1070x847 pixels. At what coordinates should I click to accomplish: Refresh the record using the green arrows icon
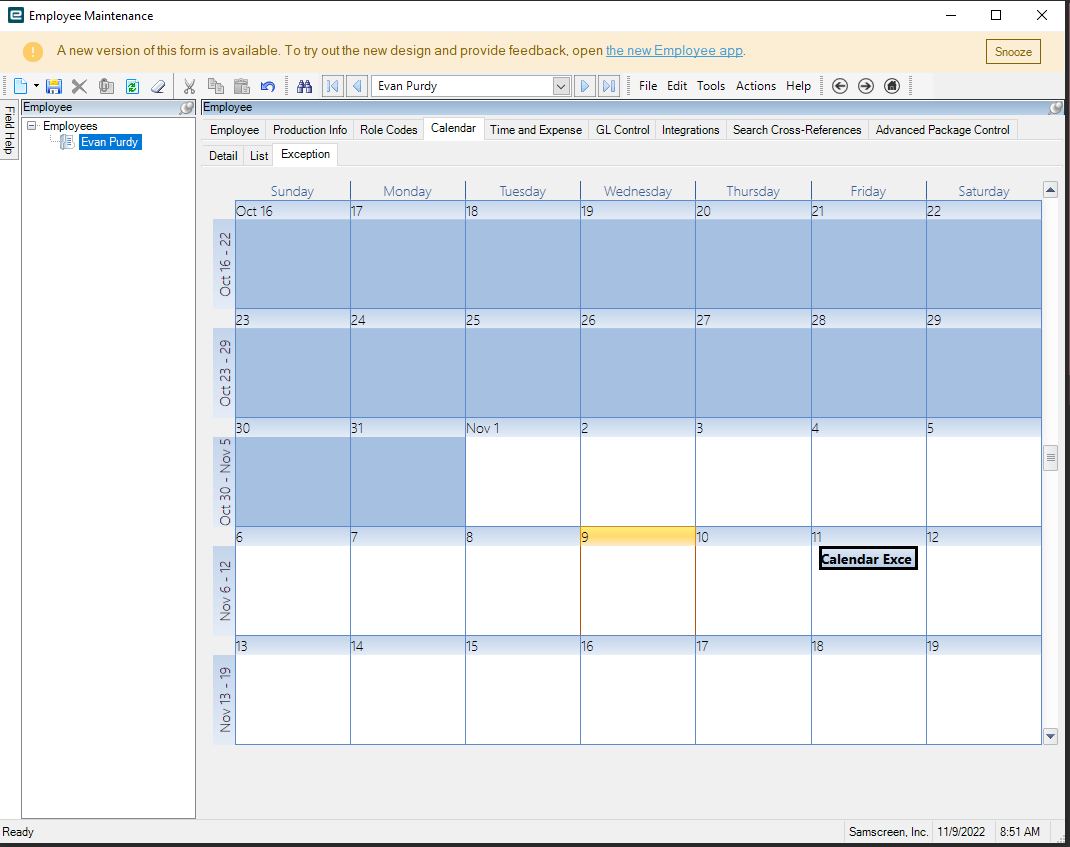[132, 86]
